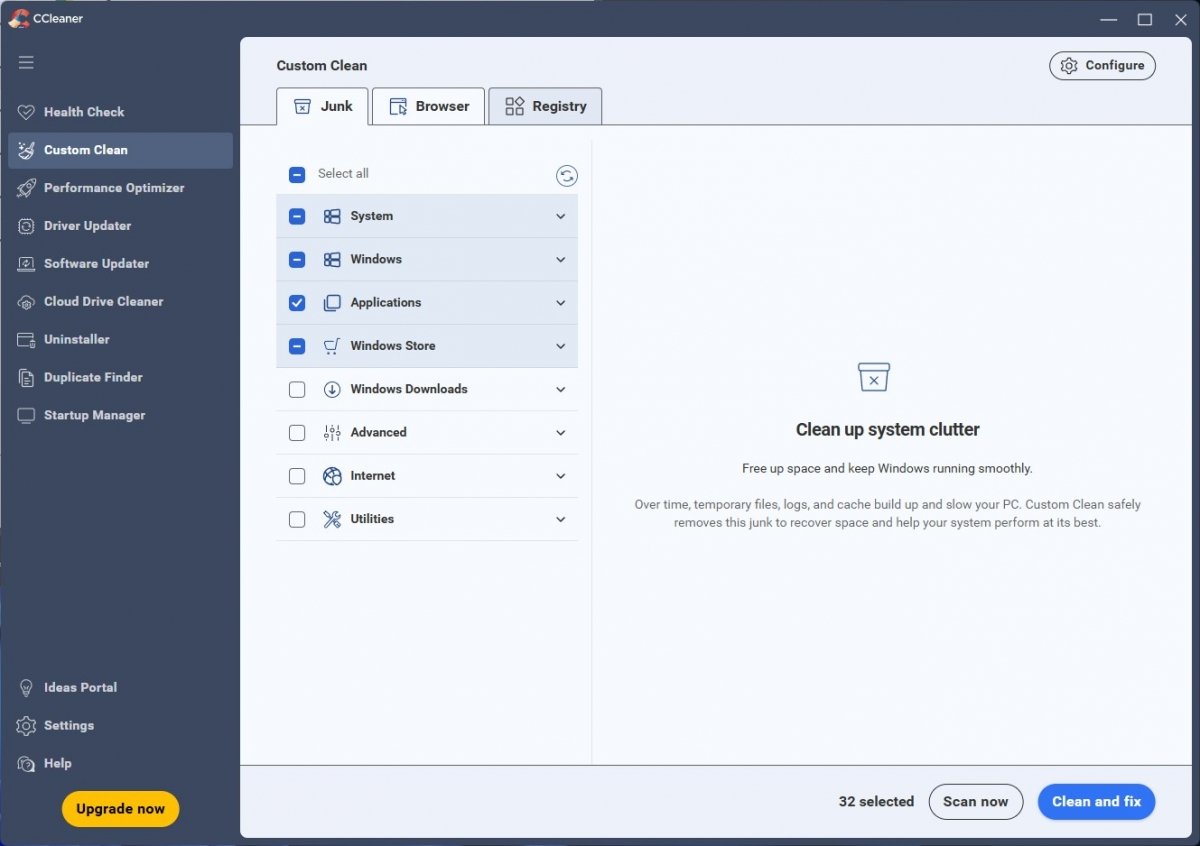The image size is (1200, 846).
Task: Go to Driver Updater in sidebar
Action: [x=87, y=226]
